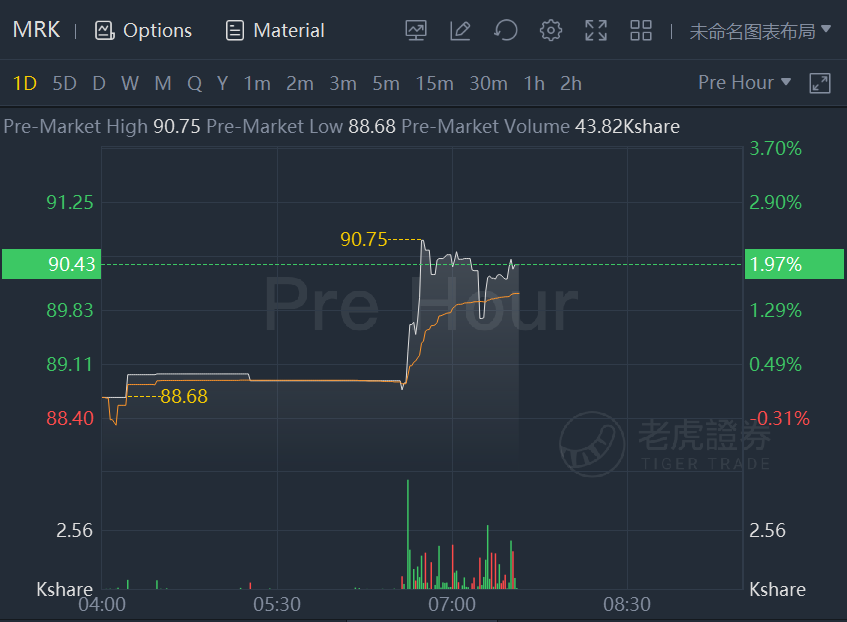847x622 pixels.
Task: Open the Pre Hour dropdown
Action: pos(745,82)
